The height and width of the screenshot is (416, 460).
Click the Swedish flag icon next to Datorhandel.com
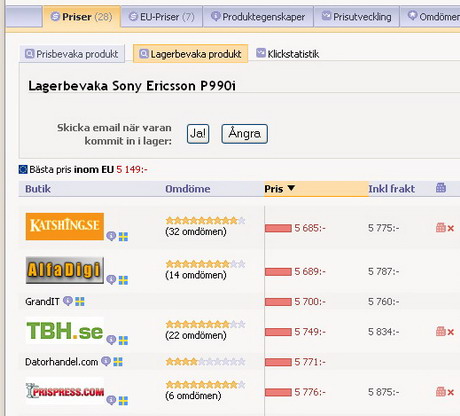(118, 362)
